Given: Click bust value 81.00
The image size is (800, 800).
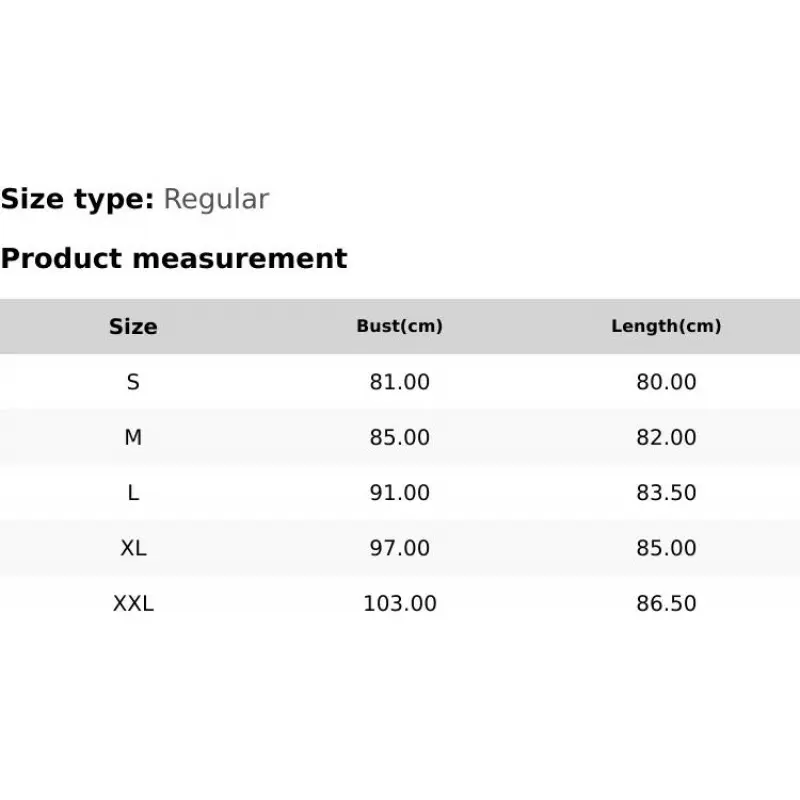Looking at the screenshot, I should pos(399,382).
